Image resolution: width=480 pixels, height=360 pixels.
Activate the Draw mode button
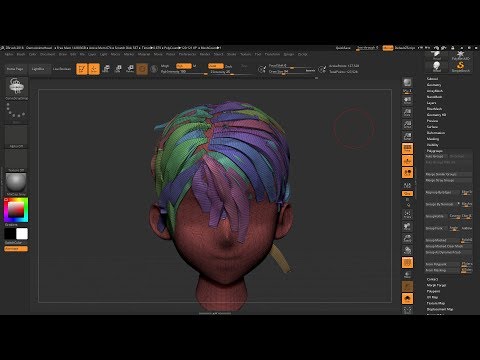click(x=94, y=69)
